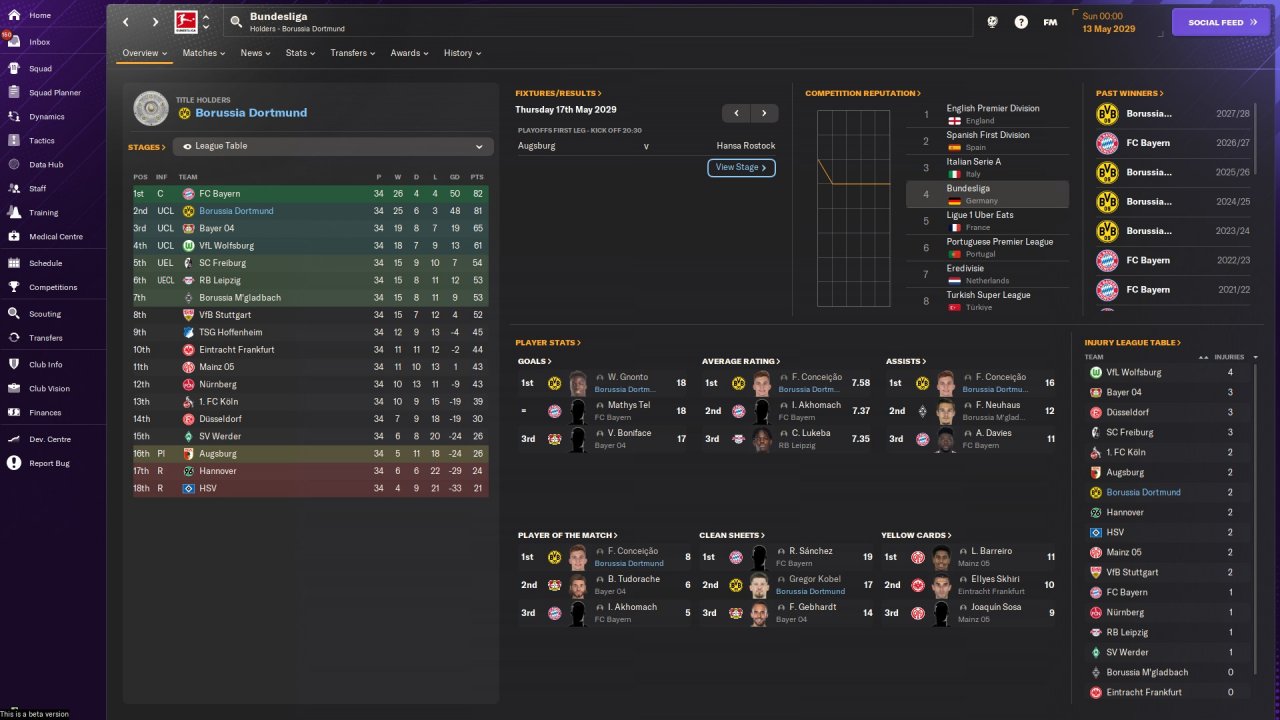Image resolution: width=1280 pixels, height=720 pixels.
Task: Show the previous fixture date
Action: [736, 113]
